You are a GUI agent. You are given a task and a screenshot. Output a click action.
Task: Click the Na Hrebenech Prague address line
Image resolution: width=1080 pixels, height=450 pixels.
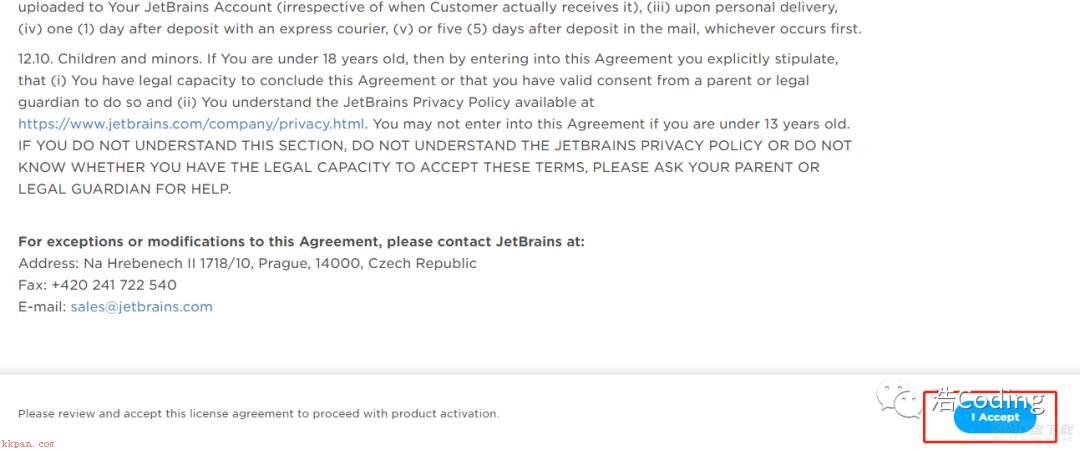247,263
